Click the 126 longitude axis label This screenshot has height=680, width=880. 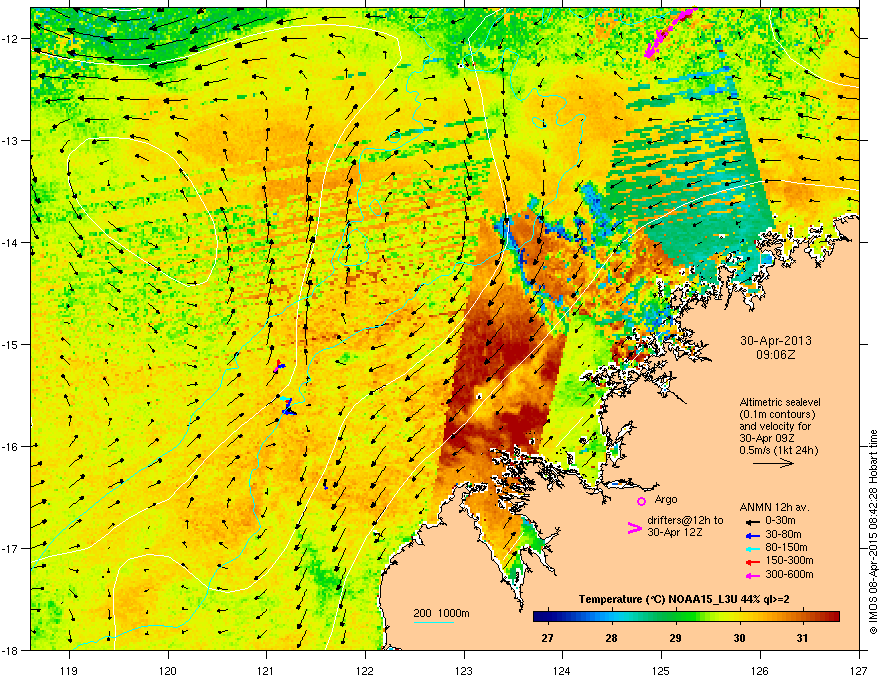(x=760, y=670)
